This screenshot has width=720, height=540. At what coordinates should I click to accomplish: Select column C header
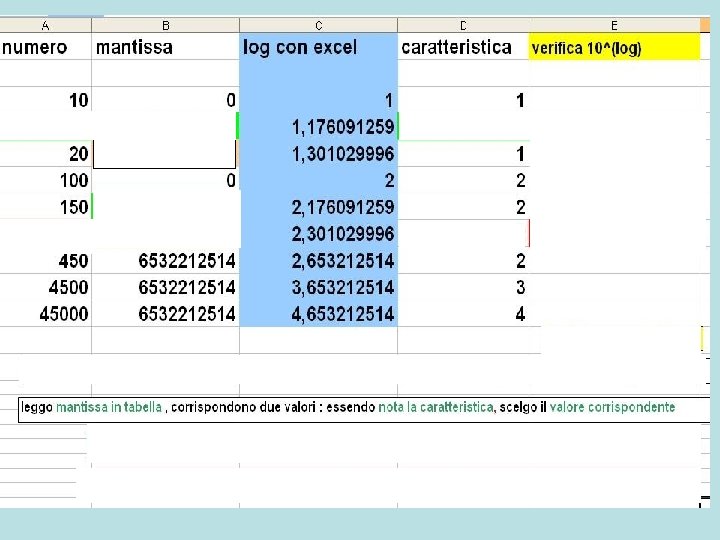point(318,26)
